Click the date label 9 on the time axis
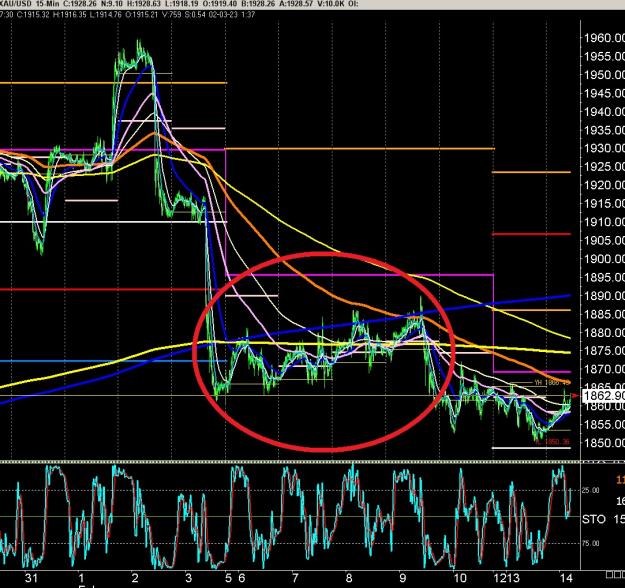 click(x=403, y=578)
